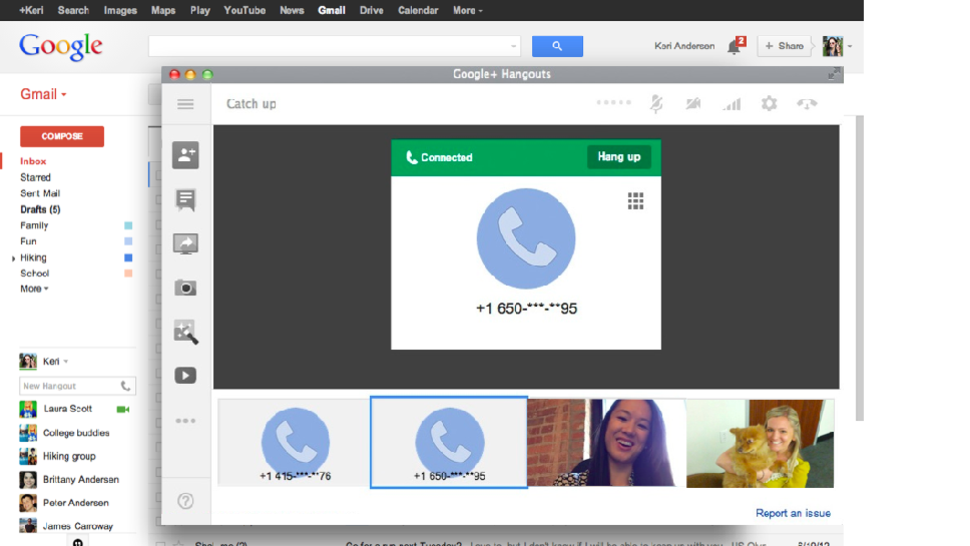Open the Family label

point(34,226)
